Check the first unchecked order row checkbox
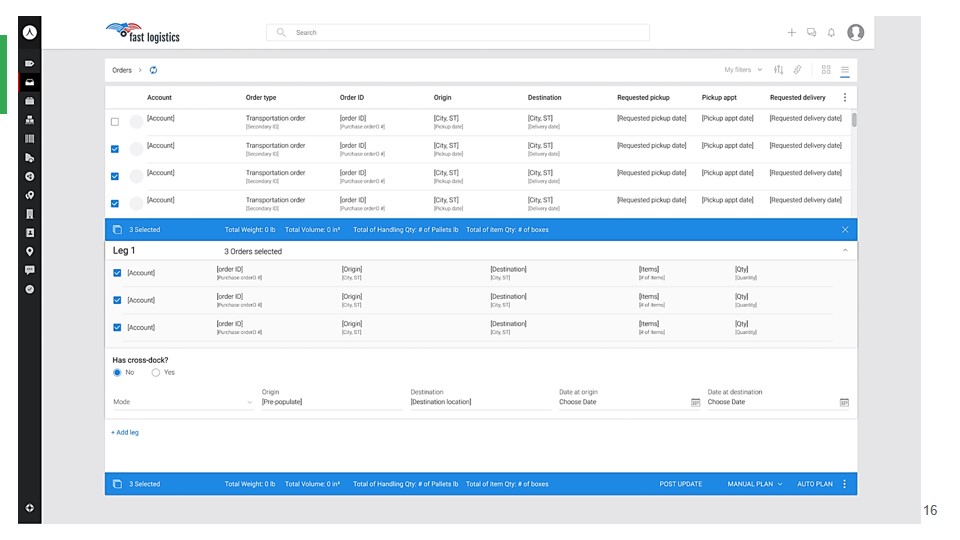Image resolution: width=960 pixels, height=540 pixels. 115,122
